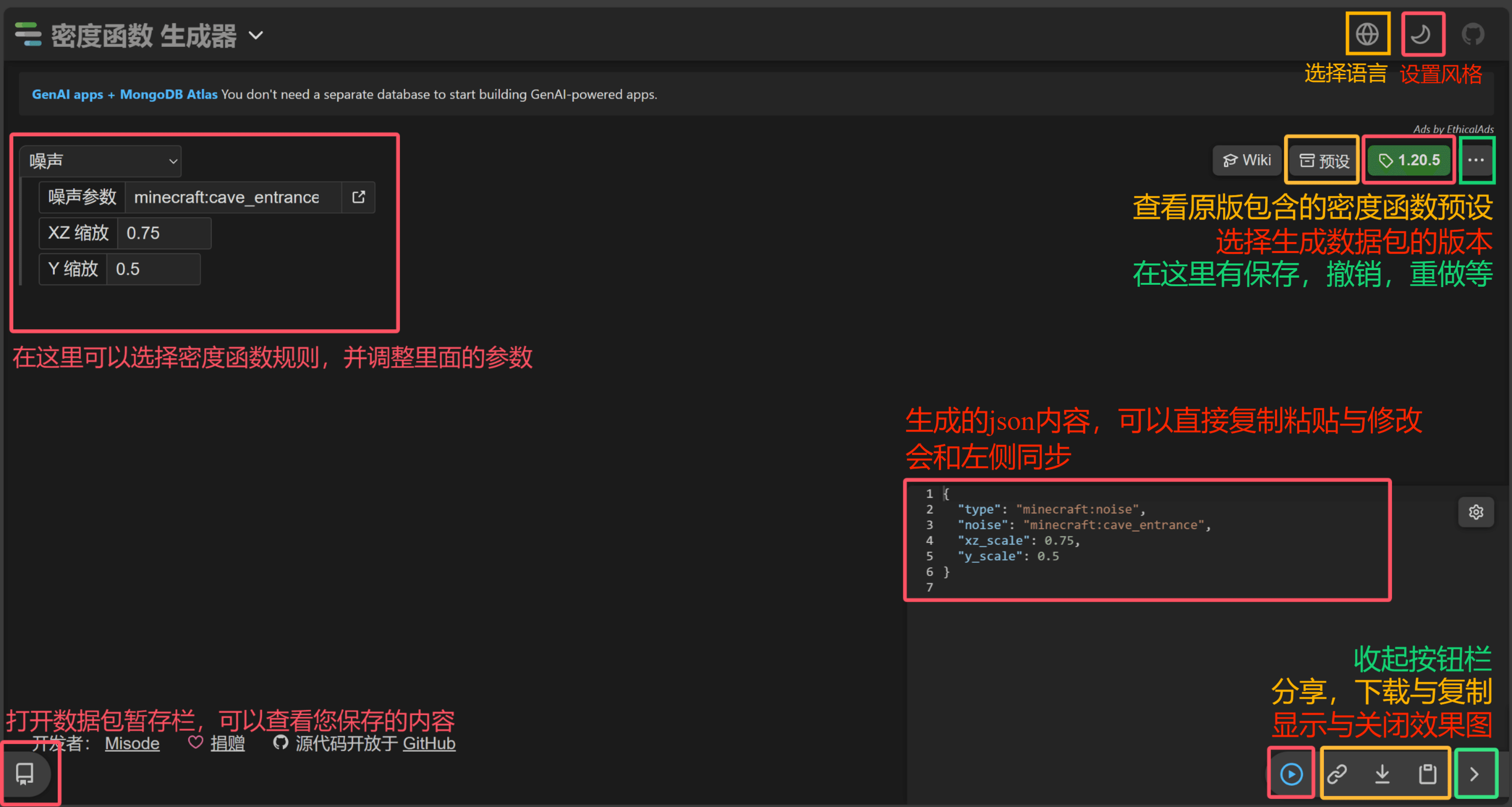Click the XZ 缩放 value field
The height and width of the screenshot is (807, 1512).
coord(164,233)
